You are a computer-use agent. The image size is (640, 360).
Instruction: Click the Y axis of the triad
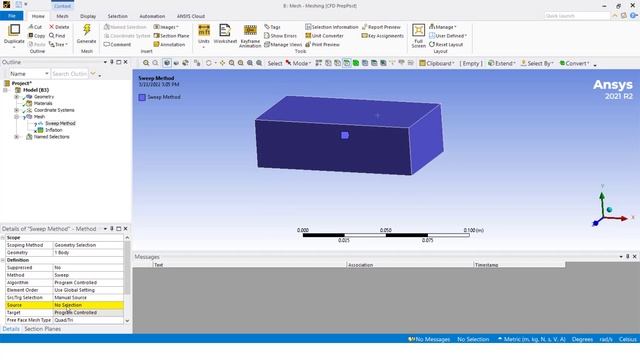602,196
